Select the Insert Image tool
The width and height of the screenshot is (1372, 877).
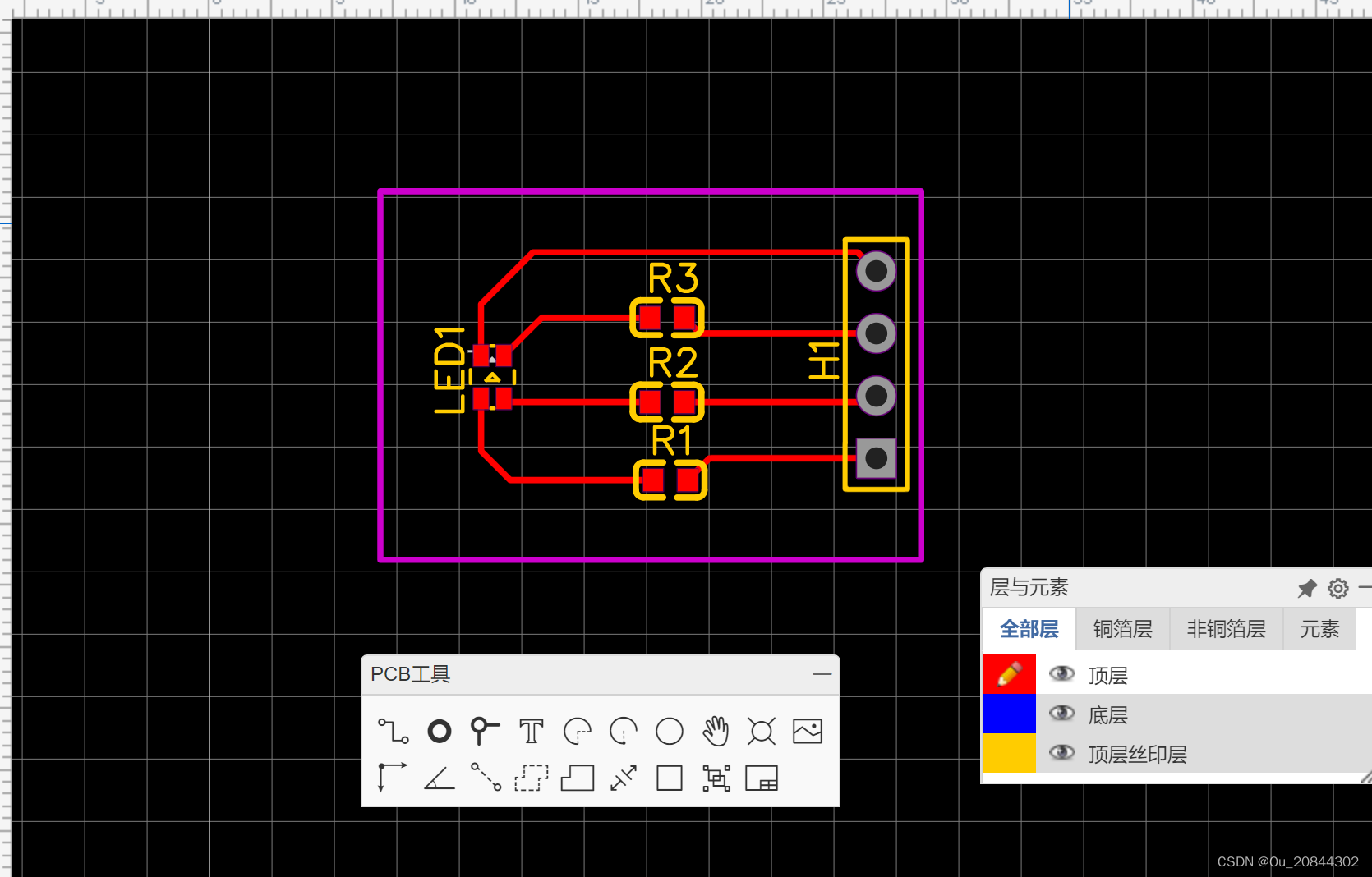pyautogui.click(x=808, y=731)
